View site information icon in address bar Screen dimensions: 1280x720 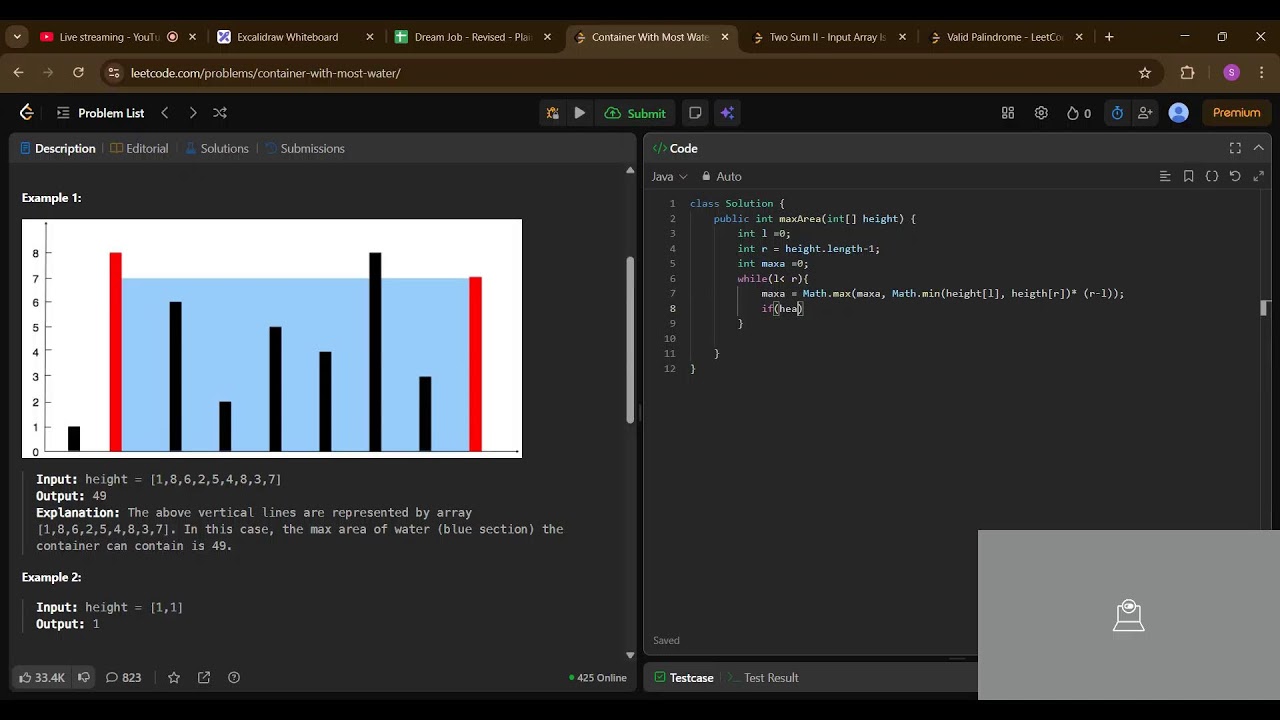(113, 73)
